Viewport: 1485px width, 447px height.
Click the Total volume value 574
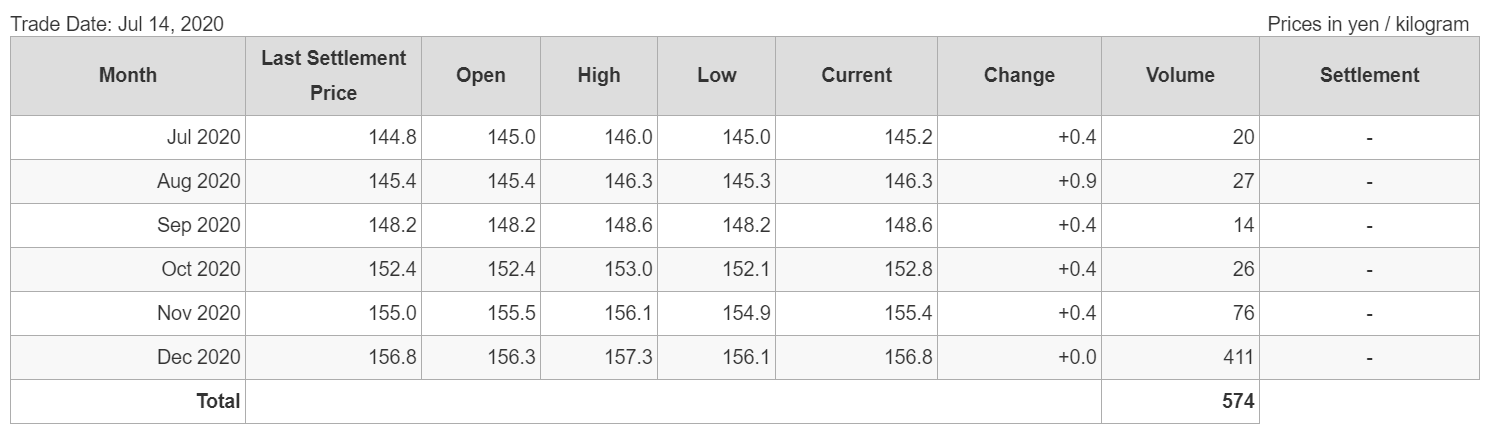tap(1237, 402)
